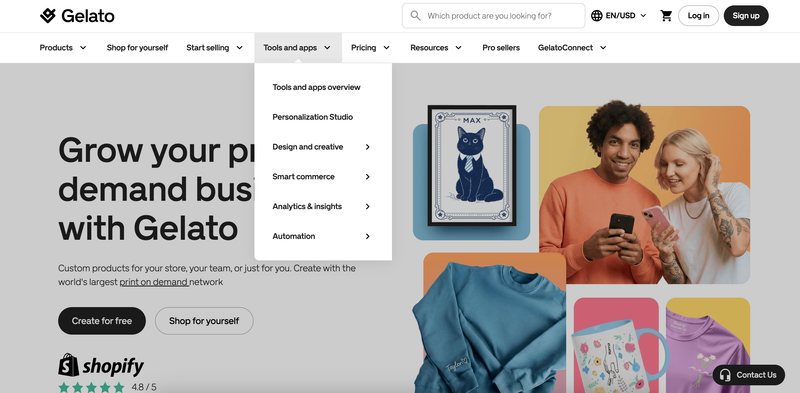Select Personalization Studio menu item
This screenshot has width=800, height=393.
pyautogui.click(x=313, y=117)
